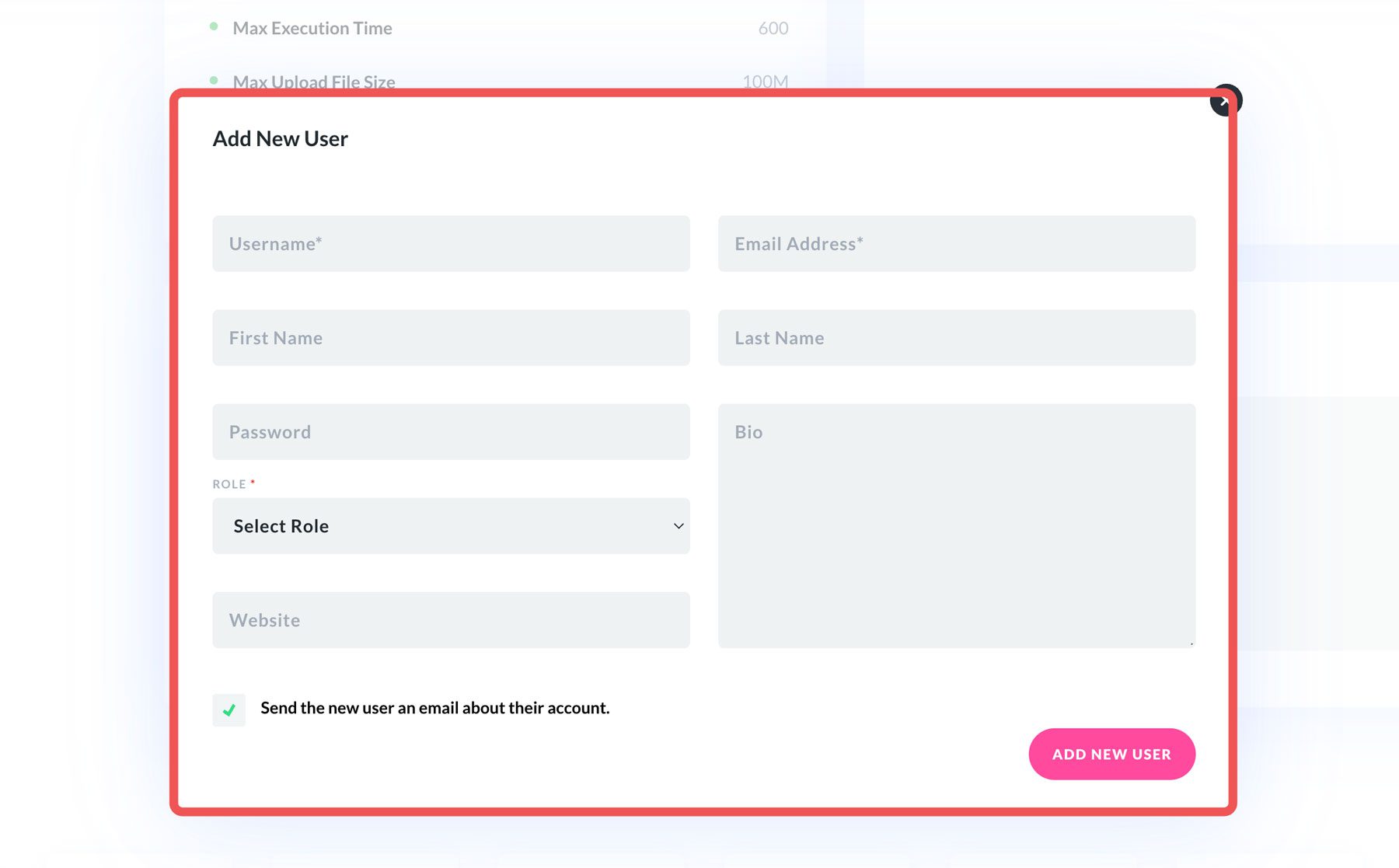Click into the Username field
1399x868 pixels.
point(451,243)
